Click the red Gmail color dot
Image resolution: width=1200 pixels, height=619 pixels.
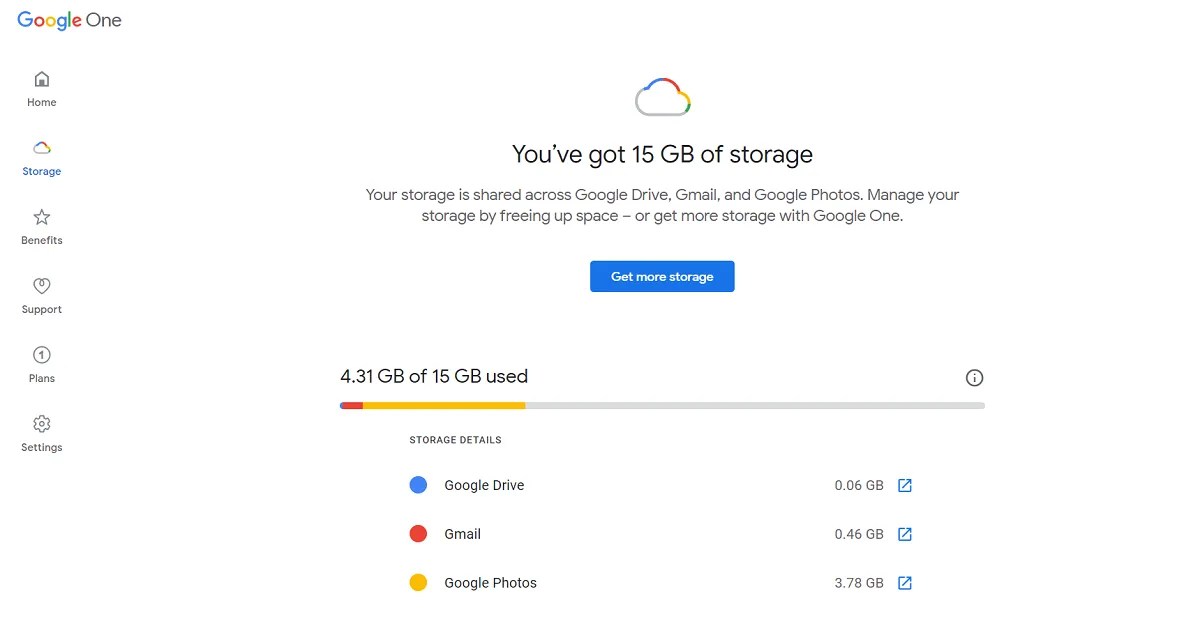pos(419,534)
